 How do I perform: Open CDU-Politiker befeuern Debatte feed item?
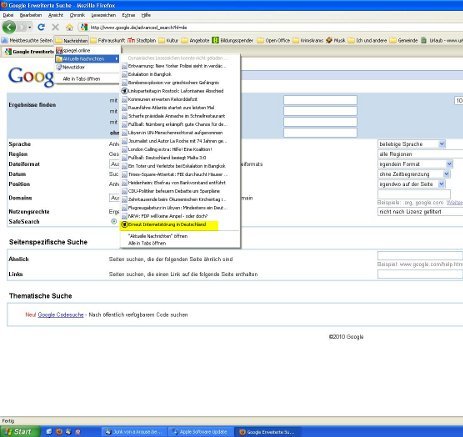[180, 191]
